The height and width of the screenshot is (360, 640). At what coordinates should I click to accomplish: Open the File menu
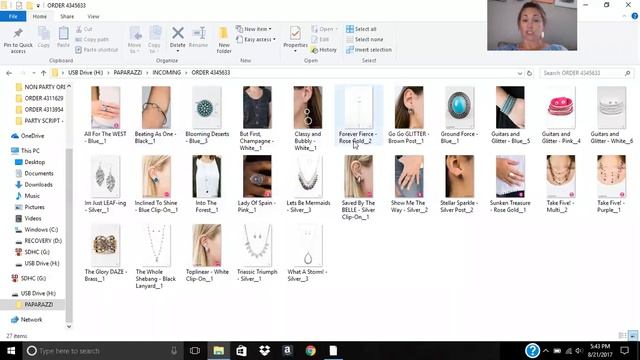point(13,16)
